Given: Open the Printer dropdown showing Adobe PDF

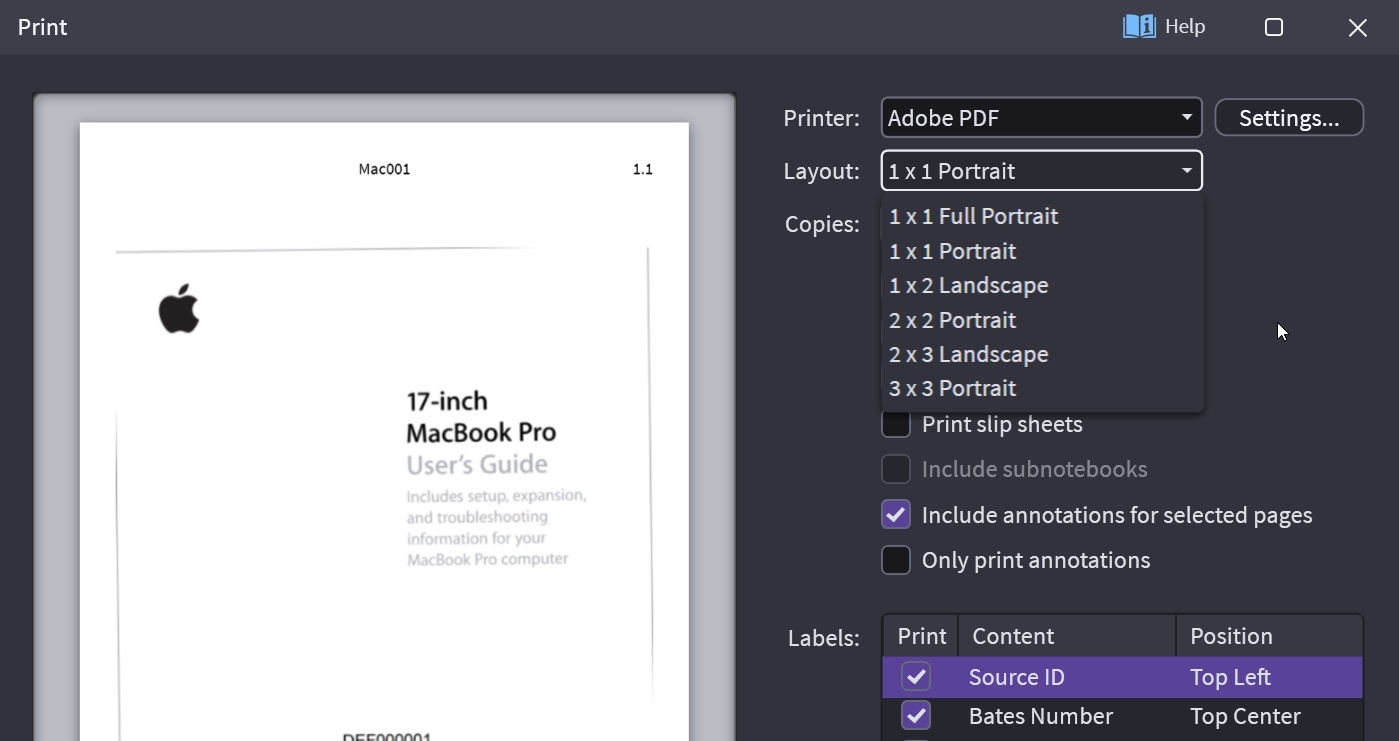Looking at the screenshot, I should (1041, 118).
